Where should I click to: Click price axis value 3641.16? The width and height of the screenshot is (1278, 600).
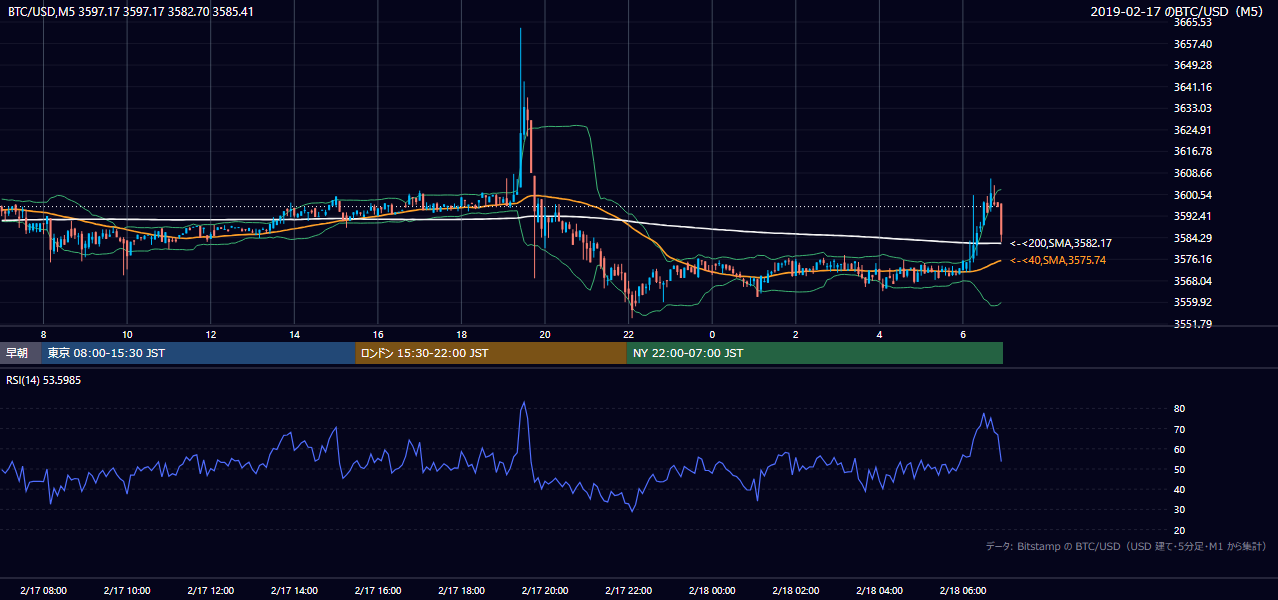(x=1193, y=87)
